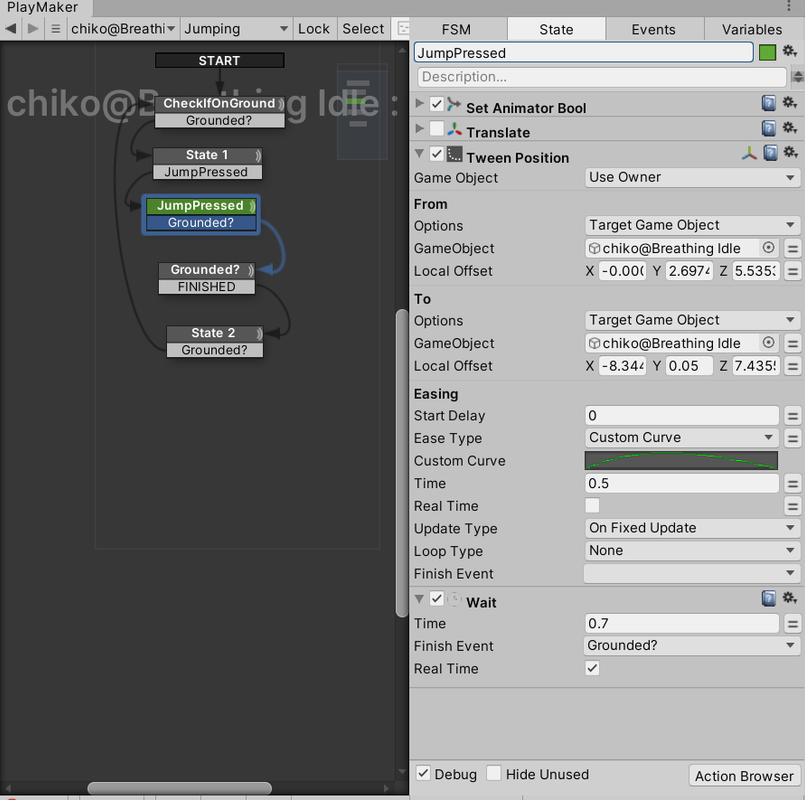Go forward with the right navigation arrow
Viewport: 805px width, 800px height.
(x=33, y=29)
